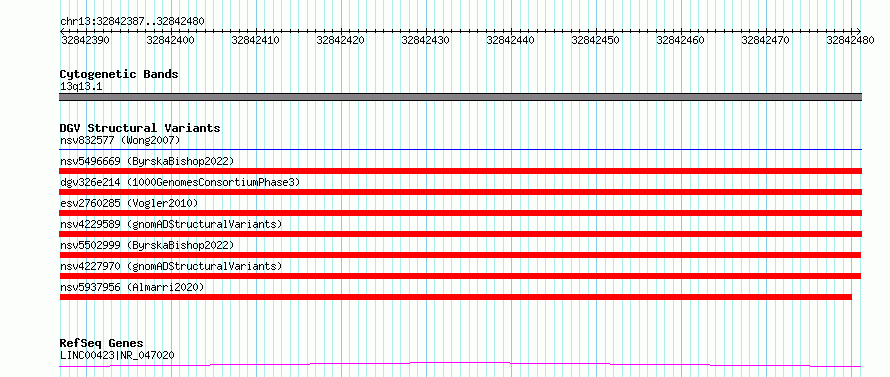The height and width of the screenshot is (377, 890).
Task: Click the thin blue nsv832577 variant line
Action: click(x=461, y=150)
